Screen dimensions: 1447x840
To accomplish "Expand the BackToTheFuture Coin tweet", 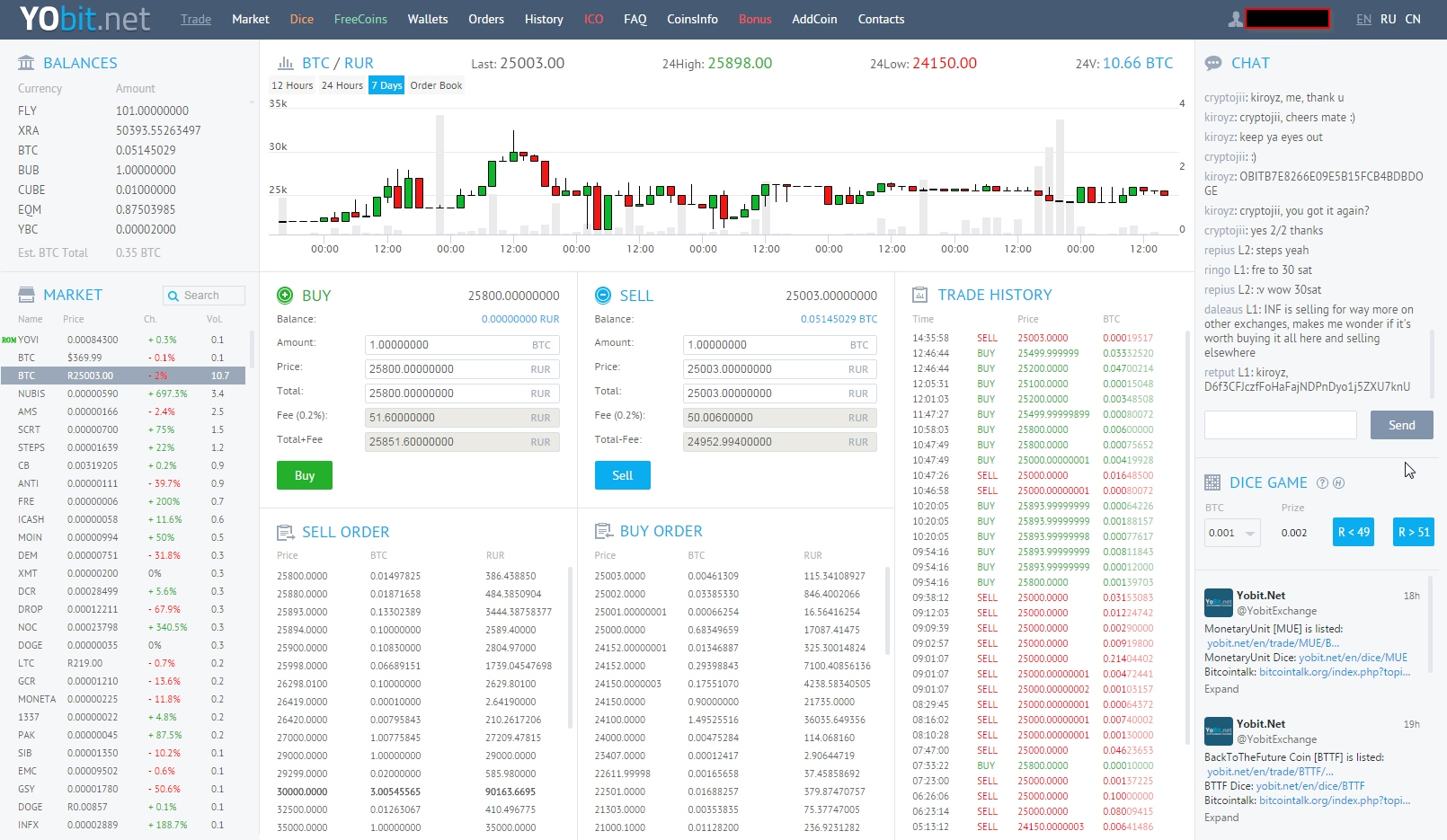I will (1221, 818).
